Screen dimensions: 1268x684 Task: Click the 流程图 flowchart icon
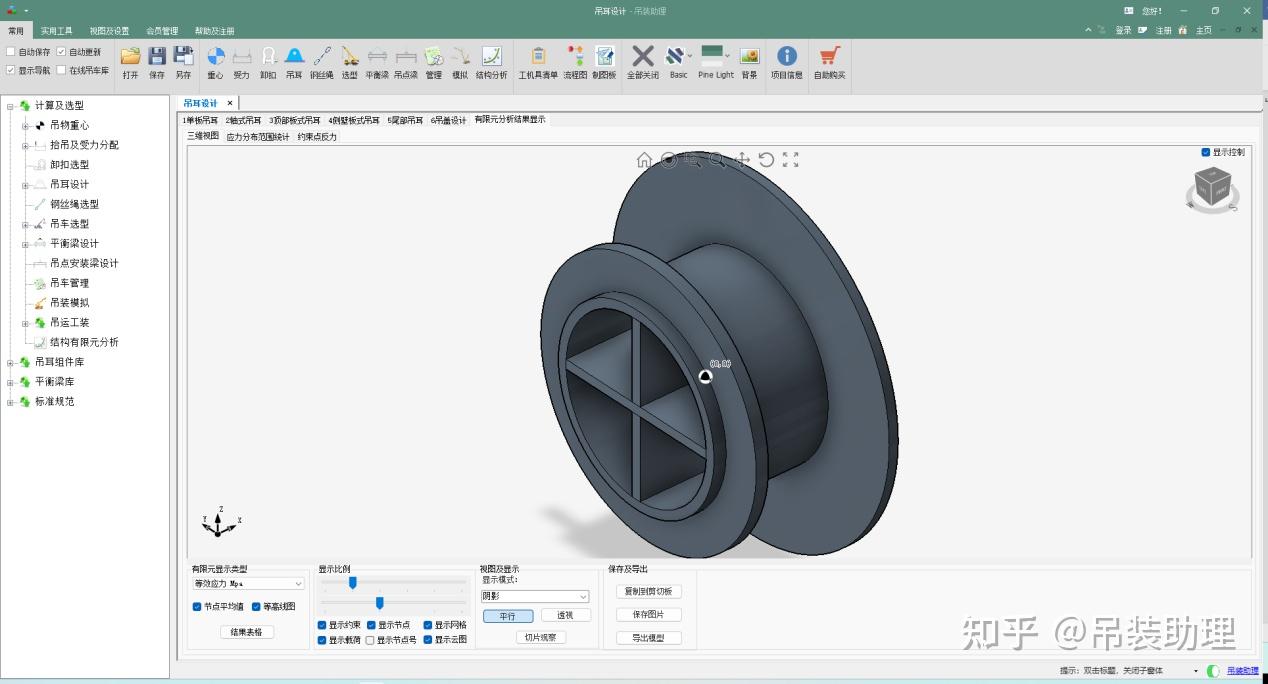575,57
